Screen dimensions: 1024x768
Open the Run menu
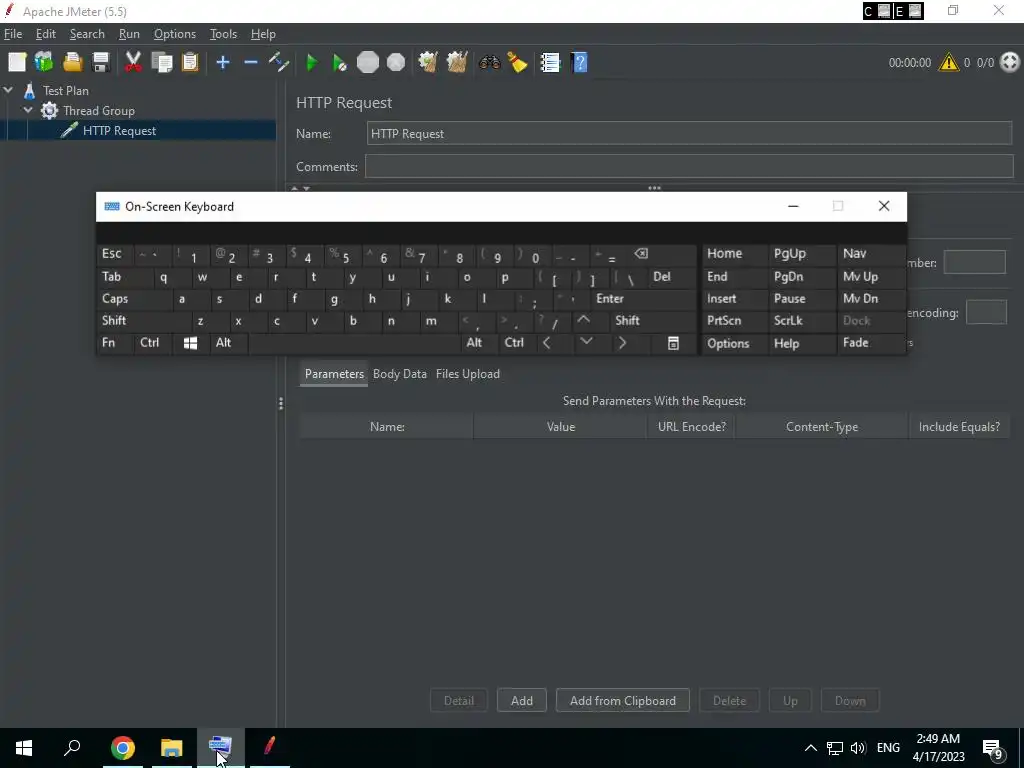(129, 34)
